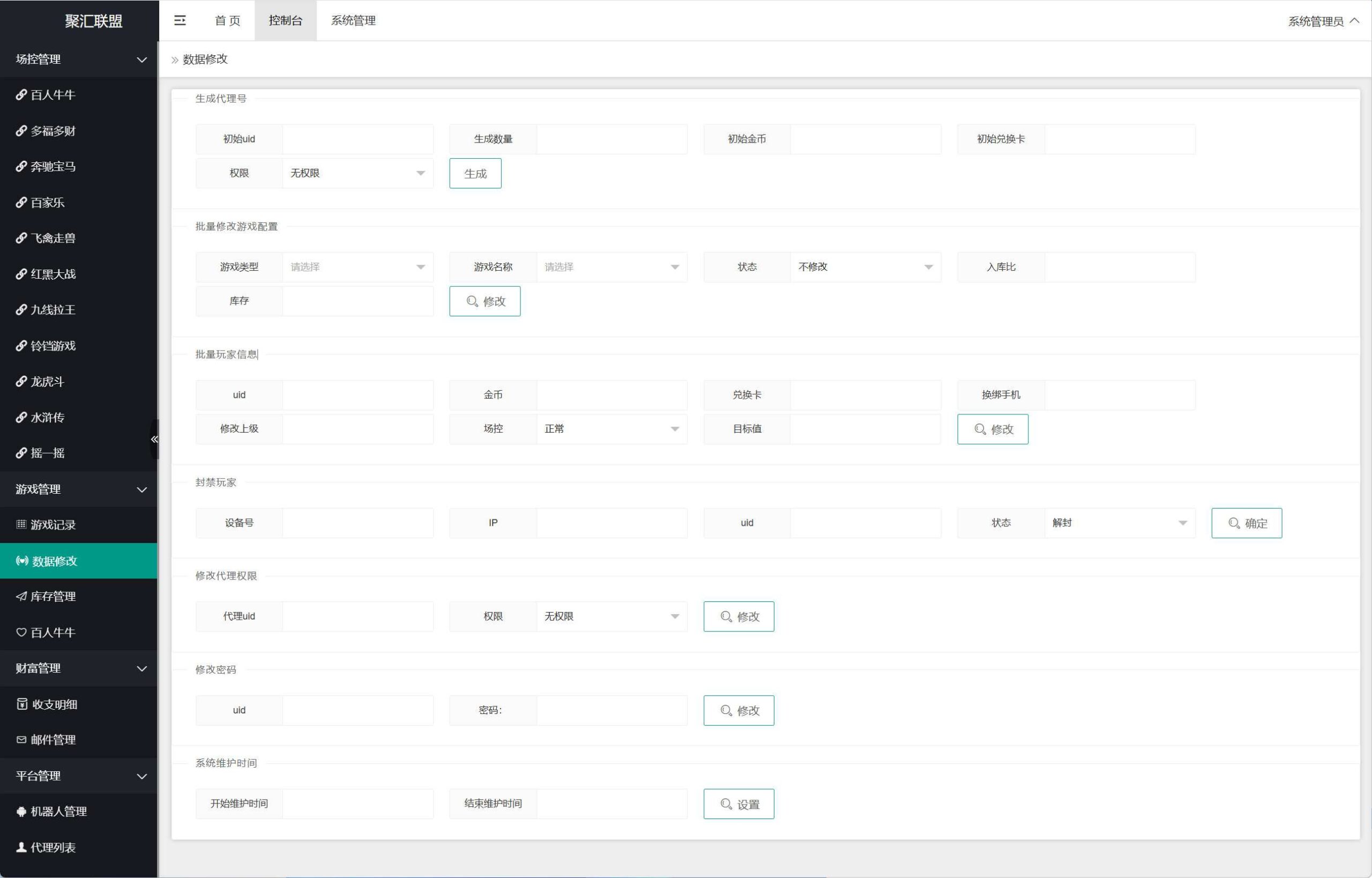Open 机器人管理 android icon item
This screenshot has width=1372, height=878.
pos(21,812)
